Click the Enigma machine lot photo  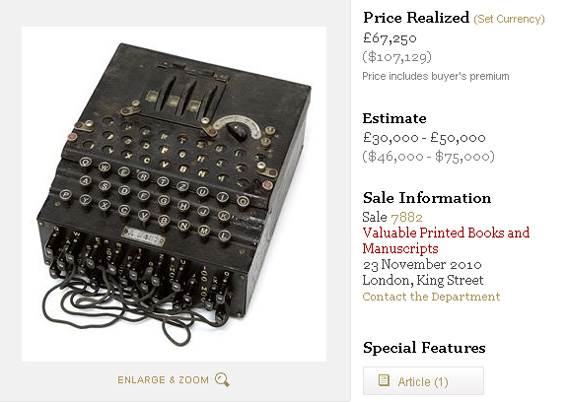click(174, 194)
